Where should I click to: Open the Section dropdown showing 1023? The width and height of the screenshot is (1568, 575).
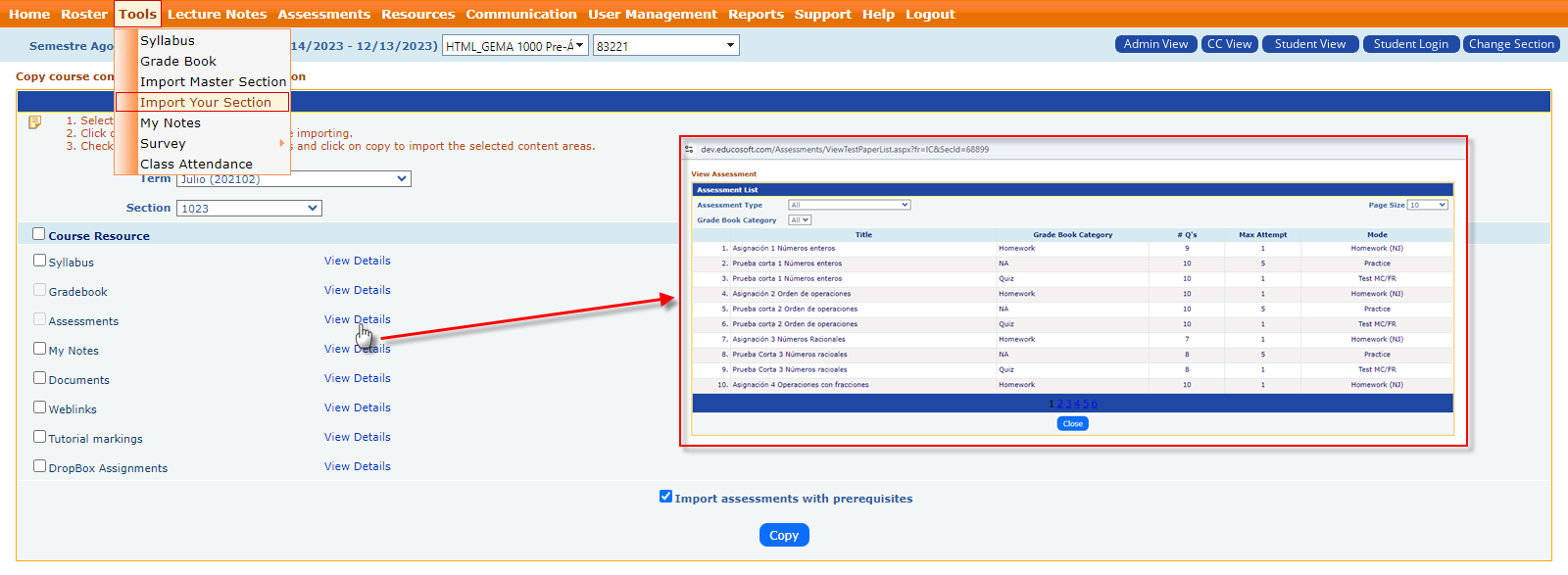click(249, 208)
